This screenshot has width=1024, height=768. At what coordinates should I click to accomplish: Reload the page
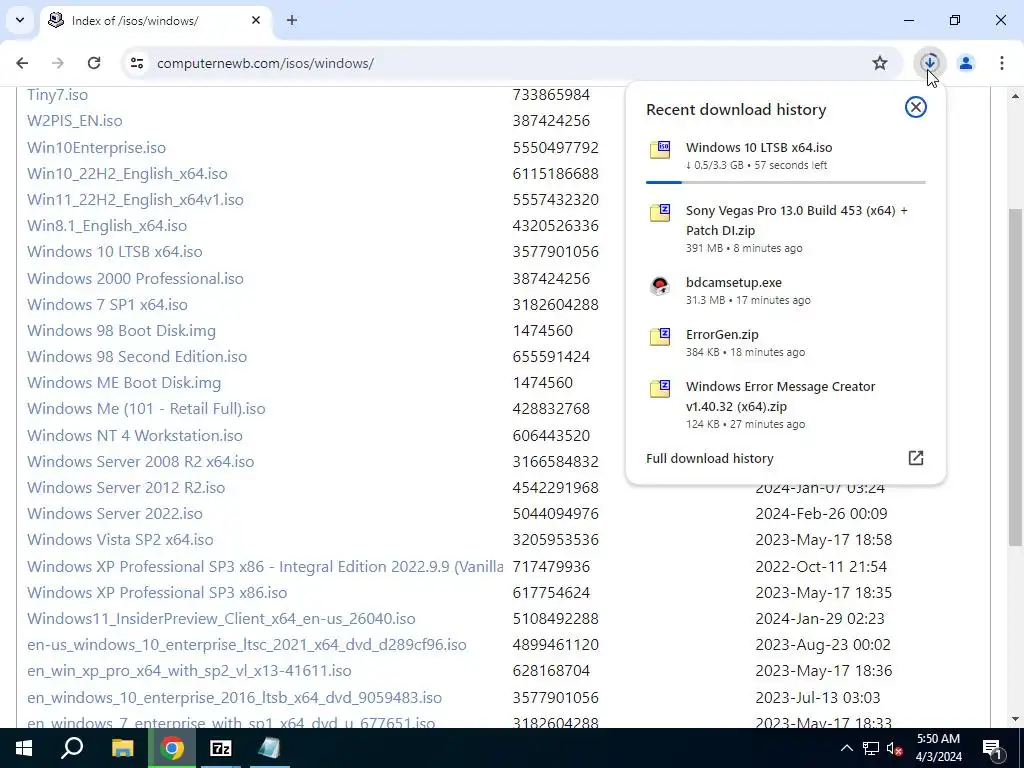pyautogui.click(x=94, y=63)
